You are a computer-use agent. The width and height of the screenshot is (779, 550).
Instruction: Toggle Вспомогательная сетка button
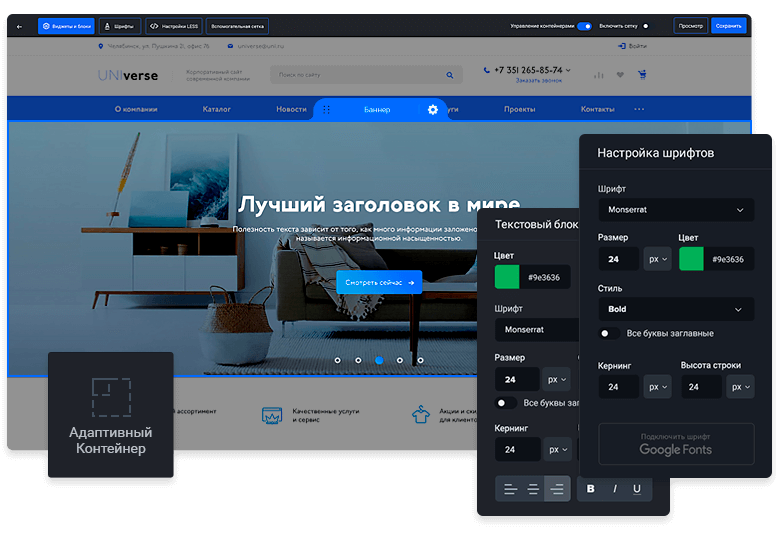[x=237, y=26]
